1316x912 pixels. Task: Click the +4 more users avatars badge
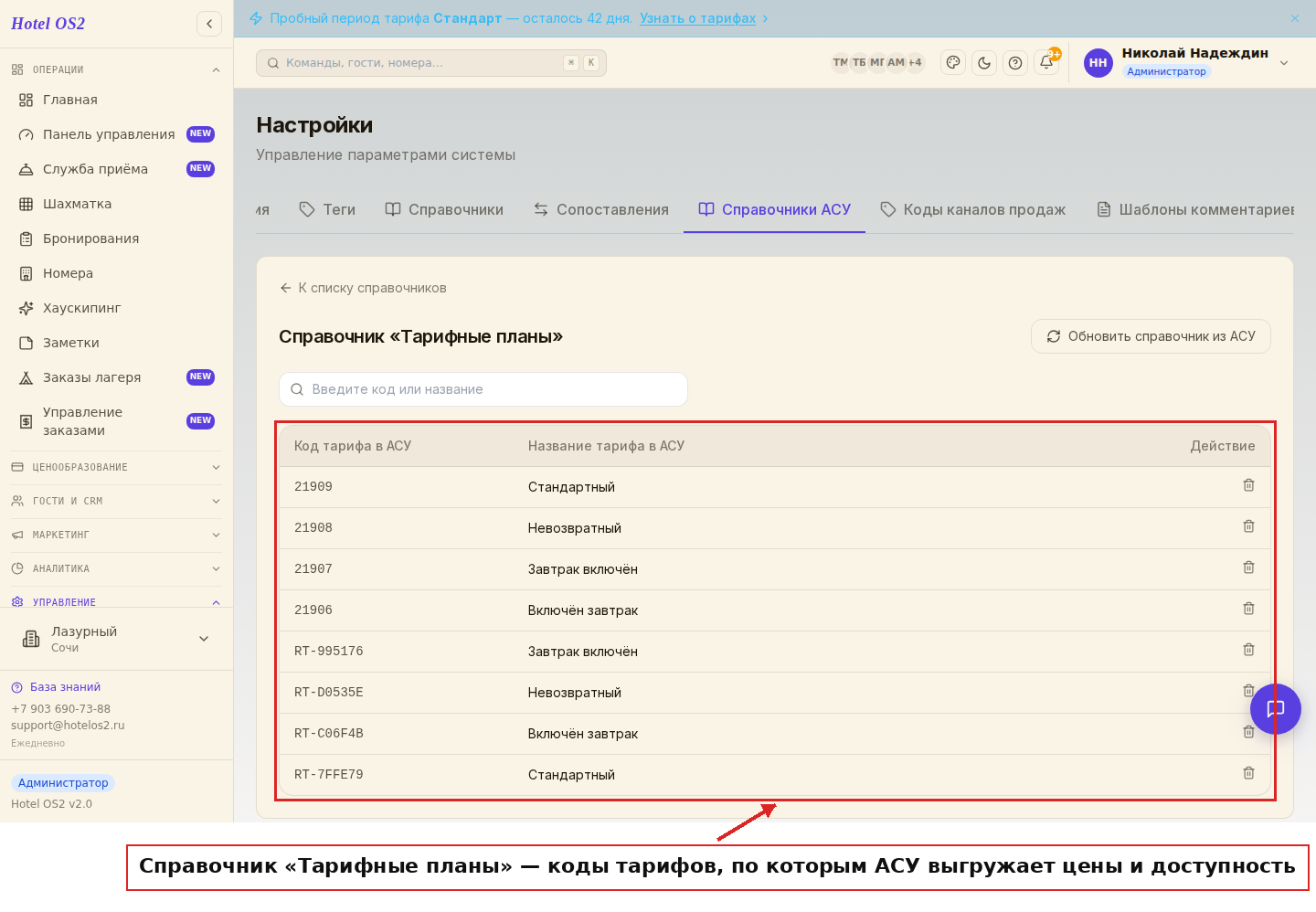[915, 62]
